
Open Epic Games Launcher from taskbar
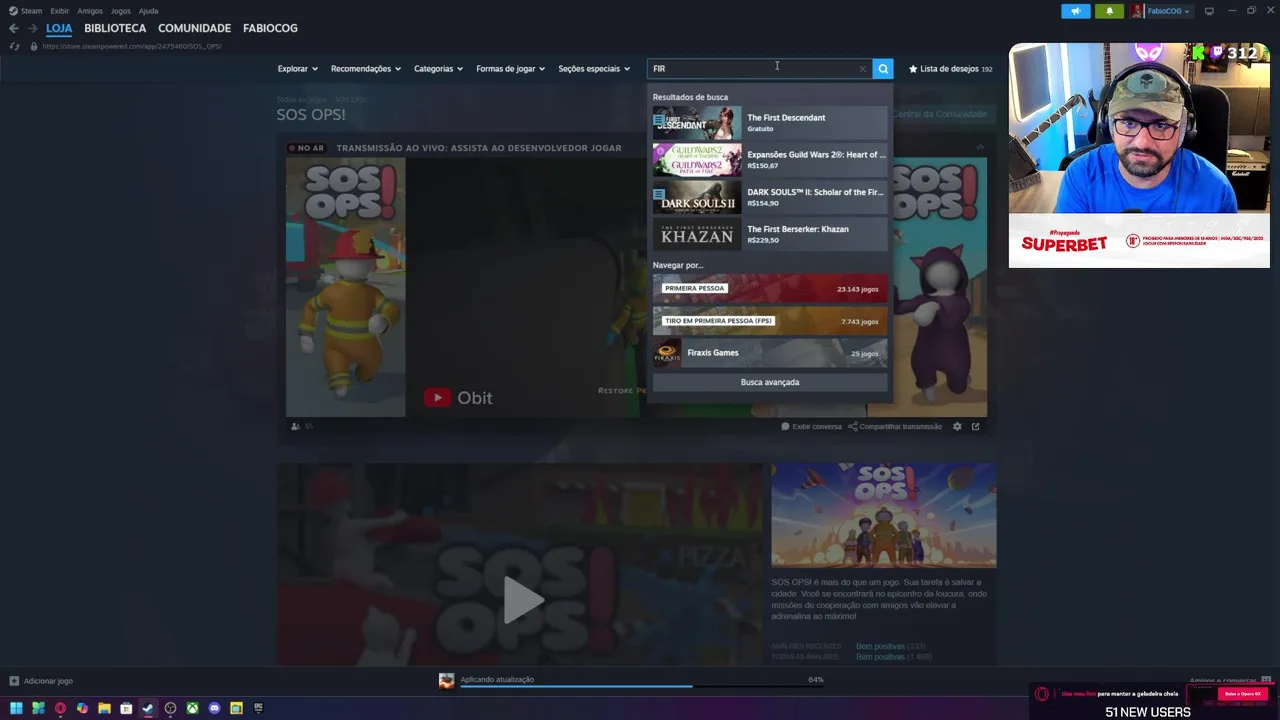click(258, 708)
